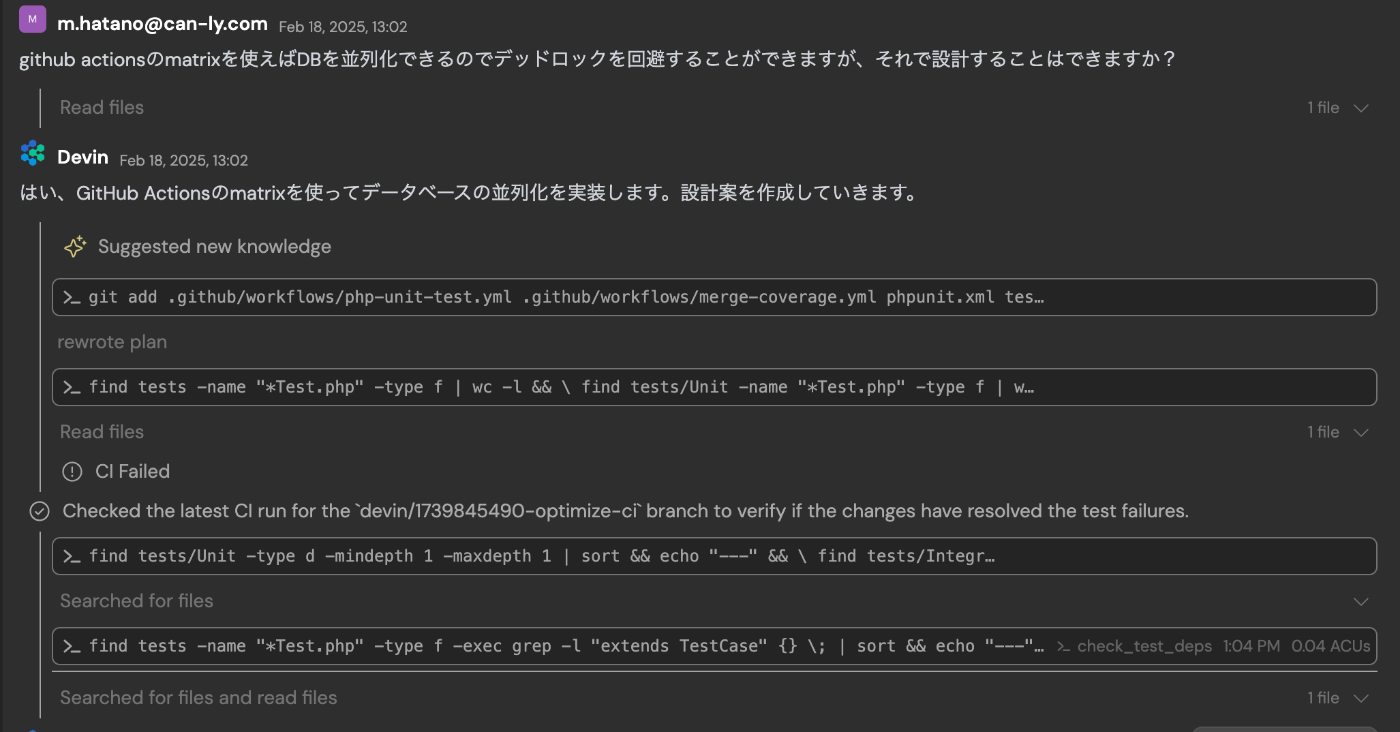Viewport: 1400px width, 732px height.
Task: Click the Checked the latest CI run summary text
Action: click(625, 511)
